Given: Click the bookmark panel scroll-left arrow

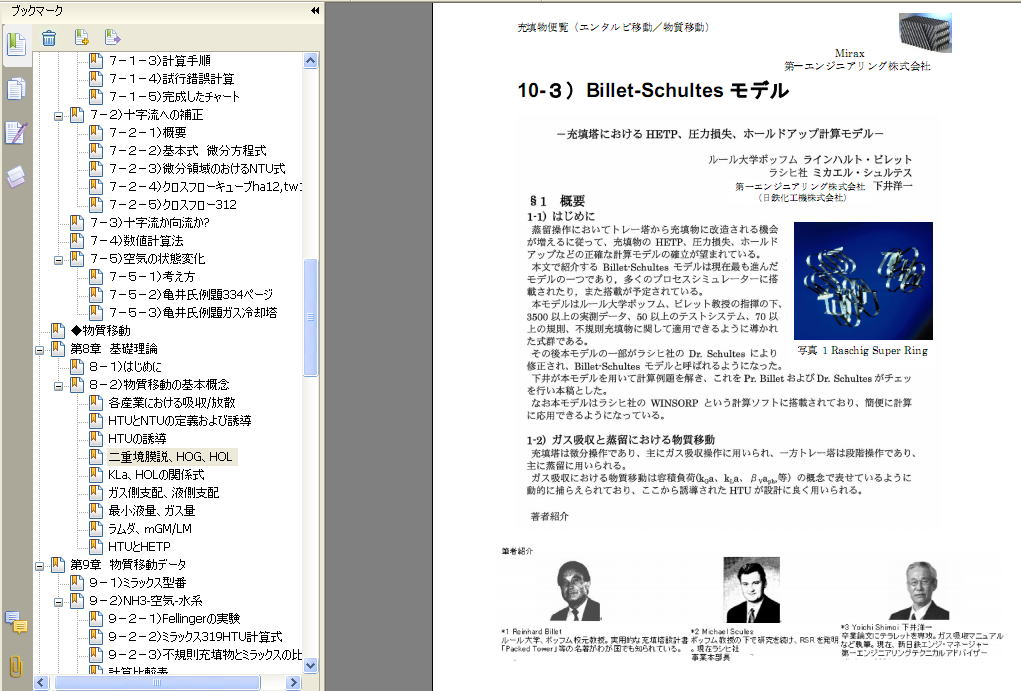Looking at the screenshot, I should coord(41,683).
